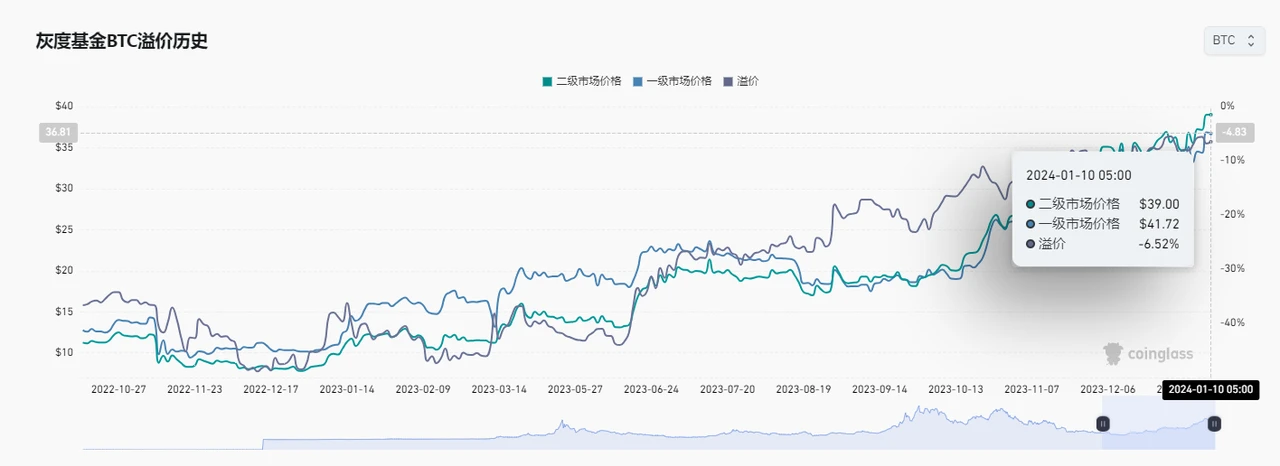Click the green 二级市场价格 legend square

point(547,81)
